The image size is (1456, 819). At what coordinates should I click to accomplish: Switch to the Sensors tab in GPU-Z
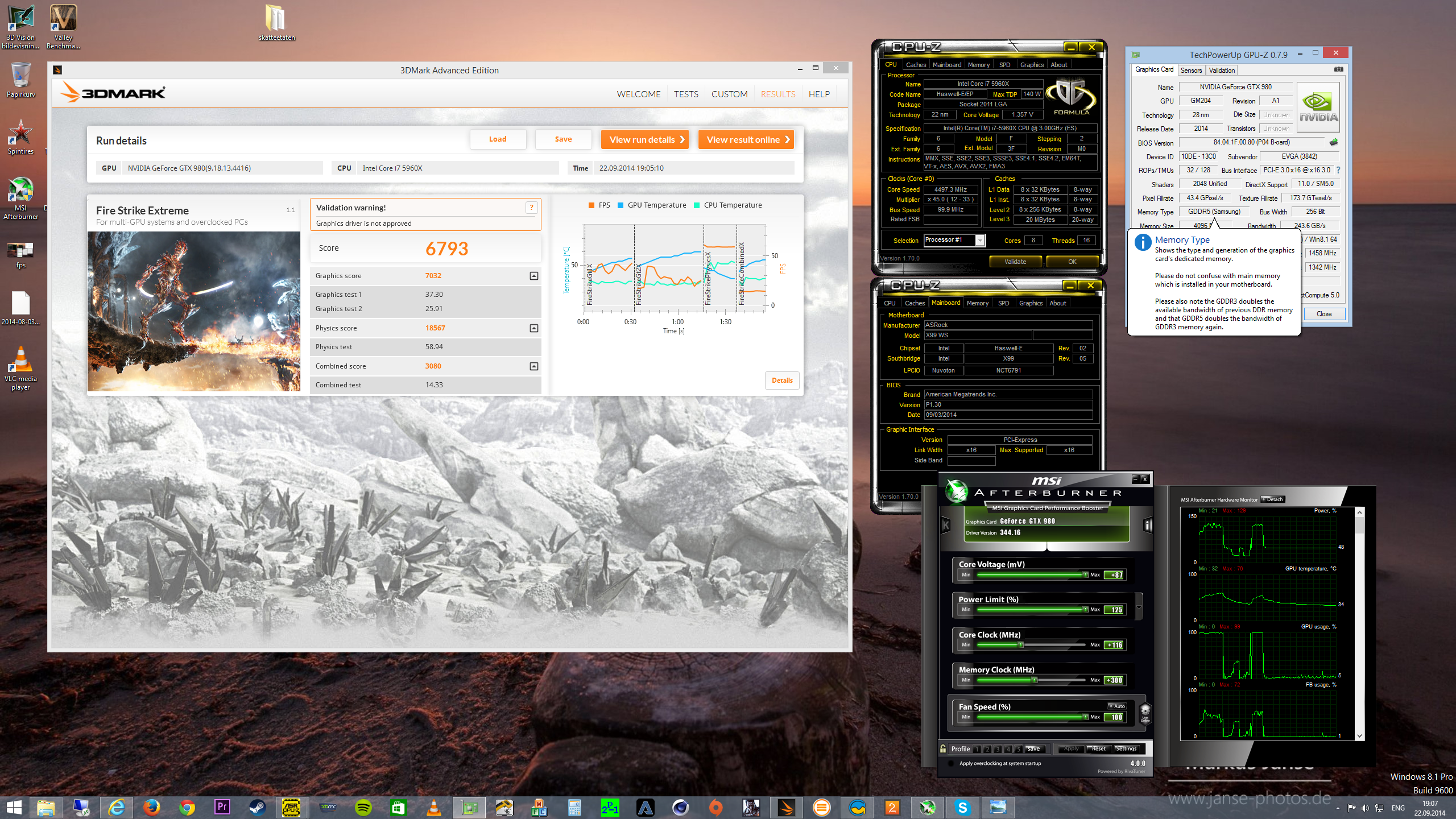1191,71
